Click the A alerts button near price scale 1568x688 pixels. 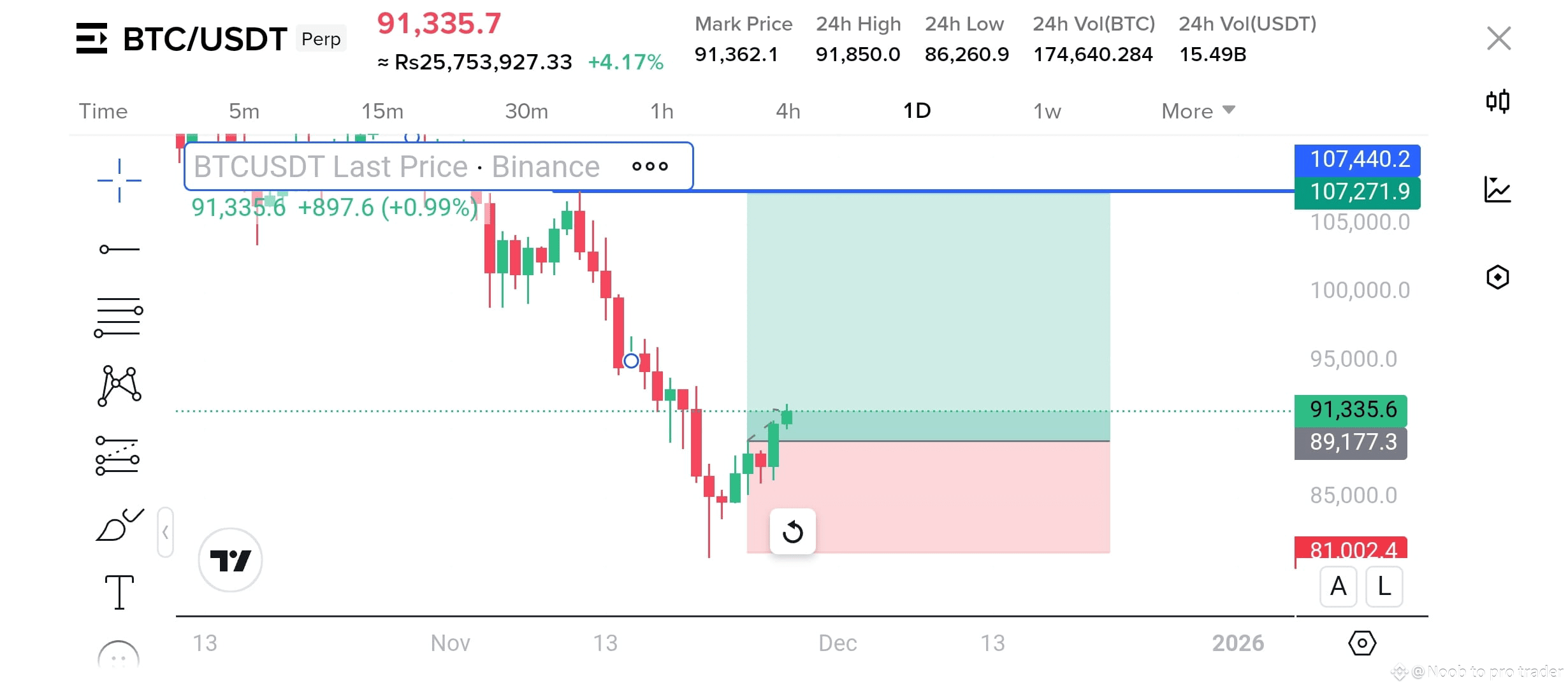pos(1339,587)
